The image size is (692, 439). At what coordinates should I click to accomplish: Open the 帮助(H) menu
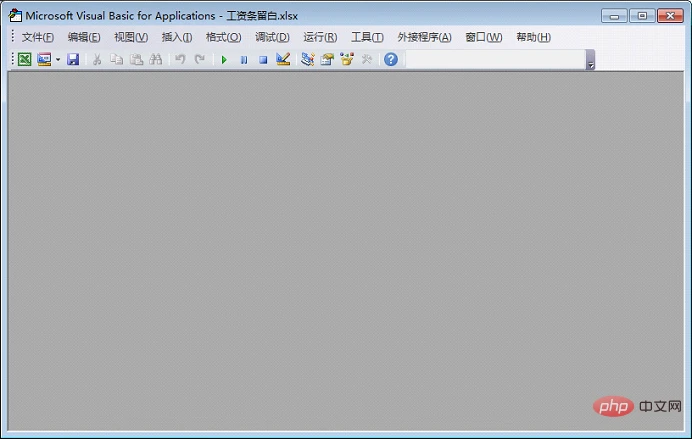(x=534, y=38)
